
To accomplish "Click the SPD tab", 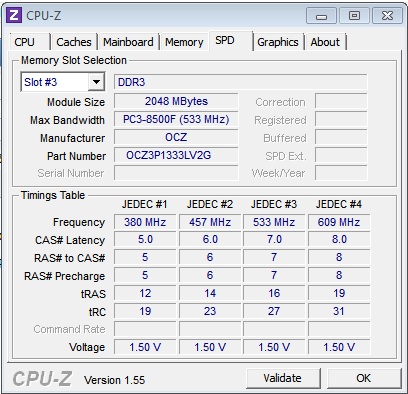I will click(x=230, y=41).
